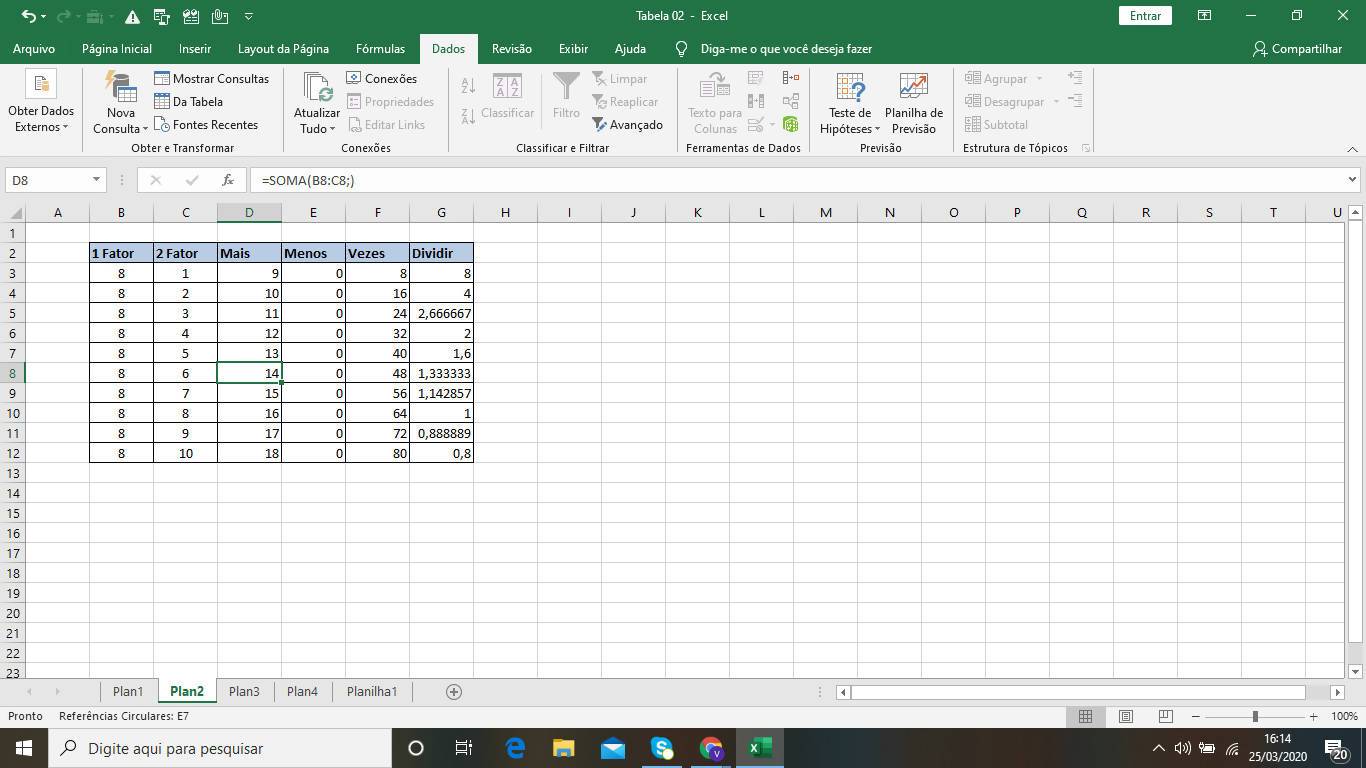The height and width of the screenshot is (768, 1366).
Task: Open Obter Dados Externos
Action: coord(41,103)
